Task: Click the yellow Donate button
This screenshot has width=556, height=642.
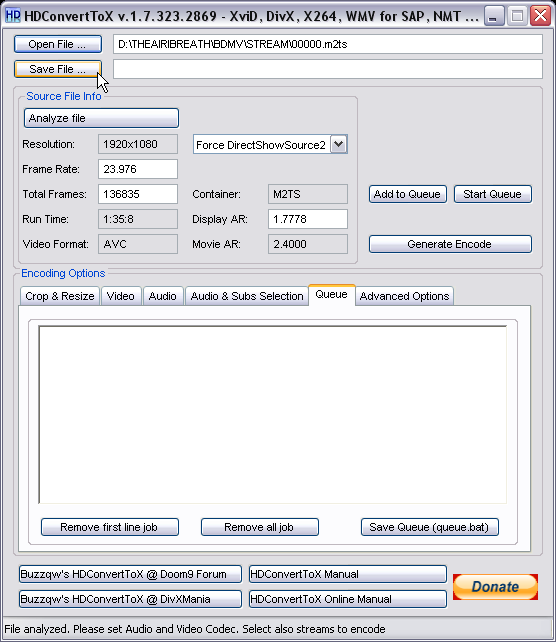Action: click(x=495, y=587)
